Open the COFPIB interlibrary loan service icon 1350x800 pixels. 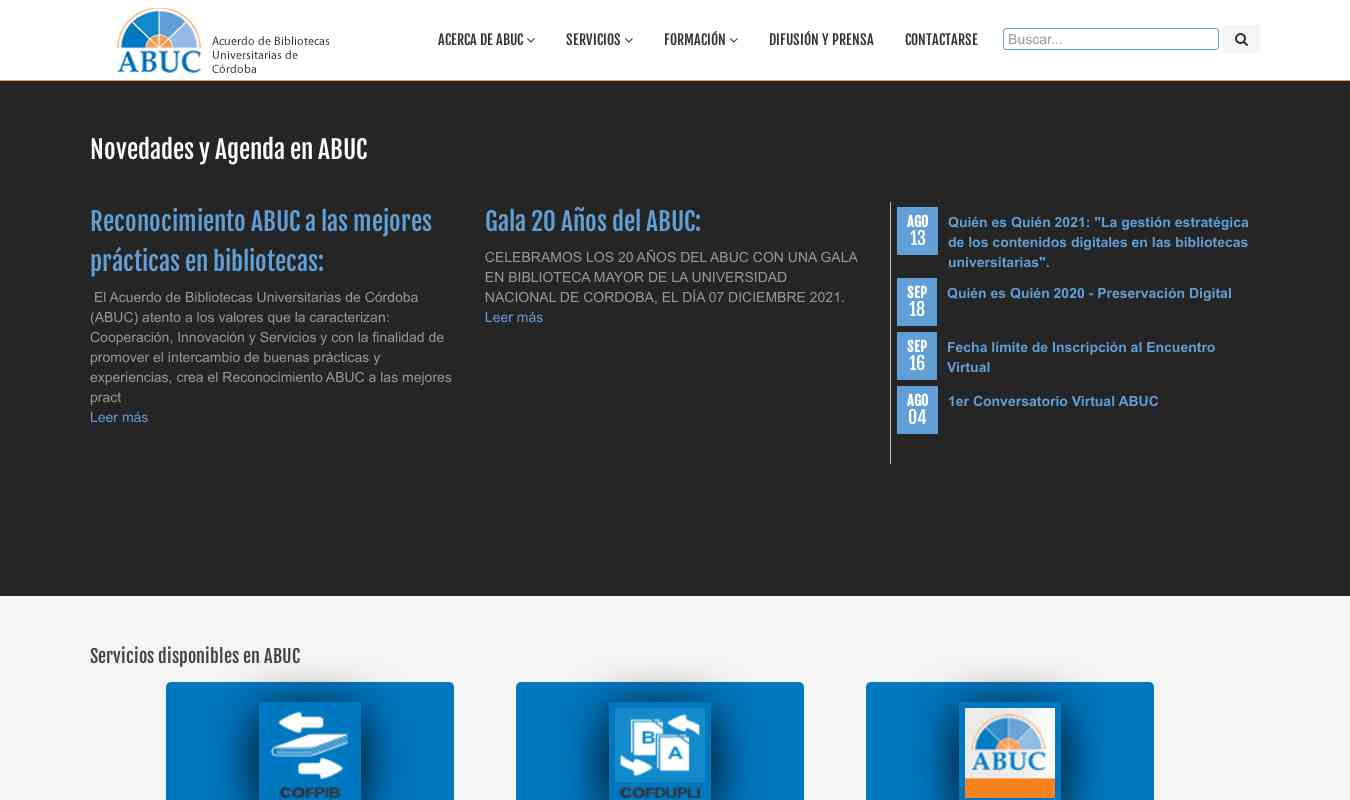[x=310, y=752]
